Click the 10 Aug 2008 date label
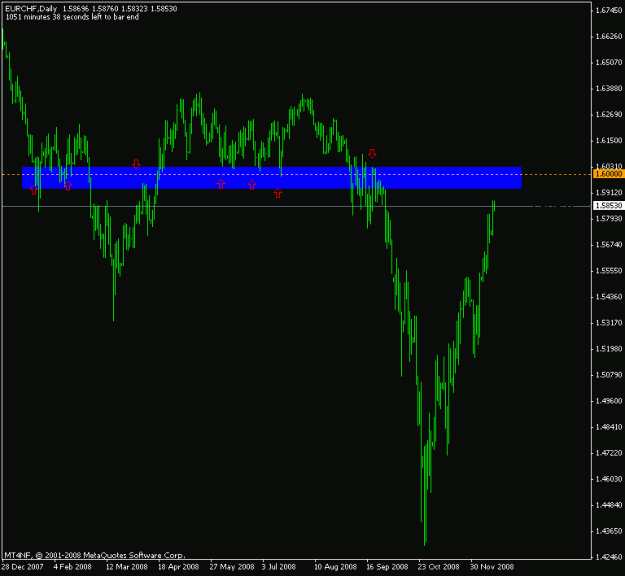The image size is (625, 576). [x=335, y=567]
